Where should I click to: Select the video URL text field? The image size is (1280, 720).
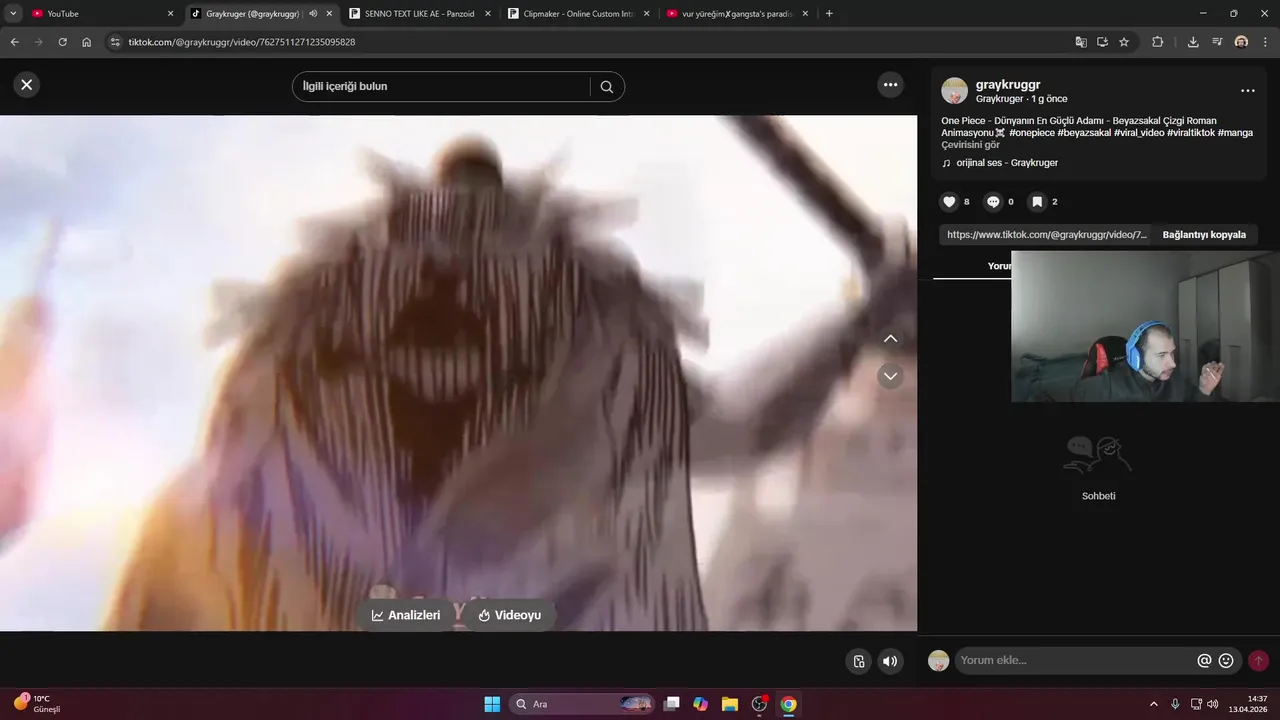point(1046,235)
